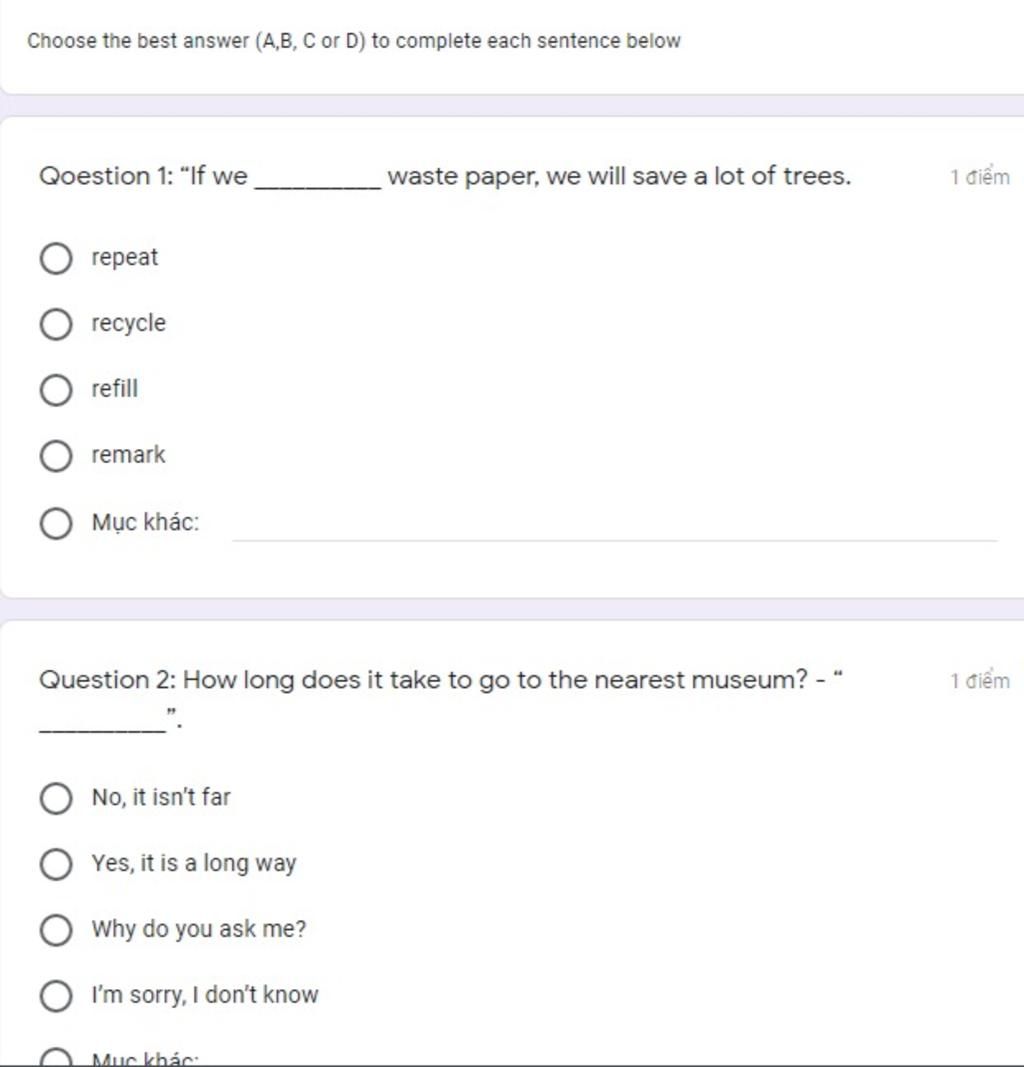
Task: Choose 'recycle' for Question 1
Action: pos(56,324)
